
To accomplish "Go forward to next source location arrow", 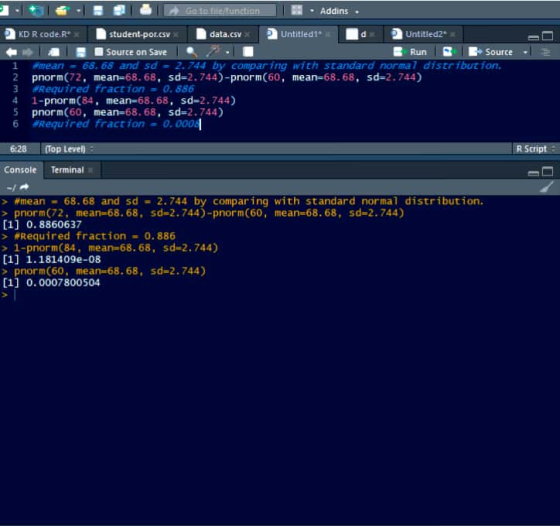I will point(27,52).
